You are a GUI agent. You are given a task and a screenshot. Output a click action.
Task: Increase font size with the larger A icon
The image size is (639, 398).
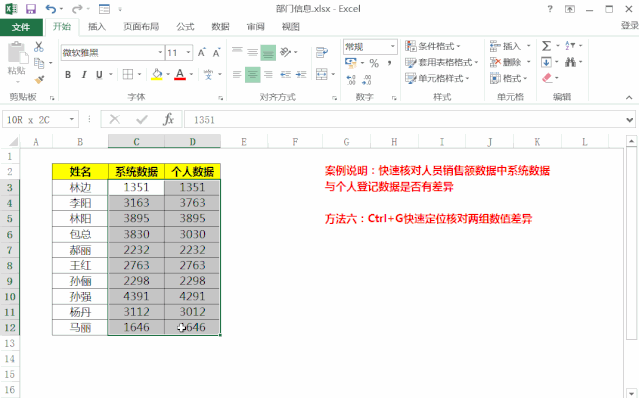pyautogui.click(x=201, y=53)
